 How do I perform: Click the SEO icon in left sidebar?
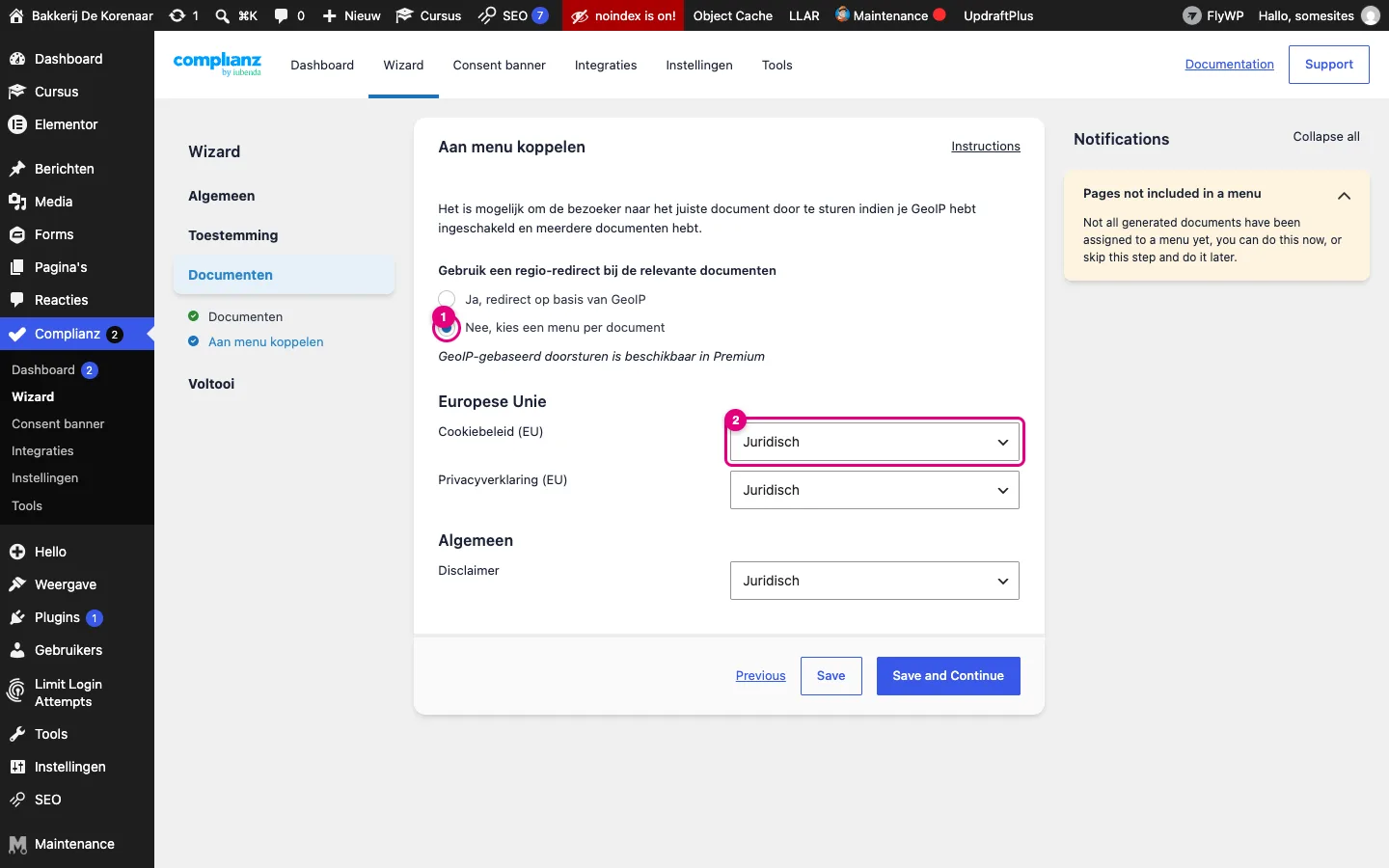coord(16,800)
